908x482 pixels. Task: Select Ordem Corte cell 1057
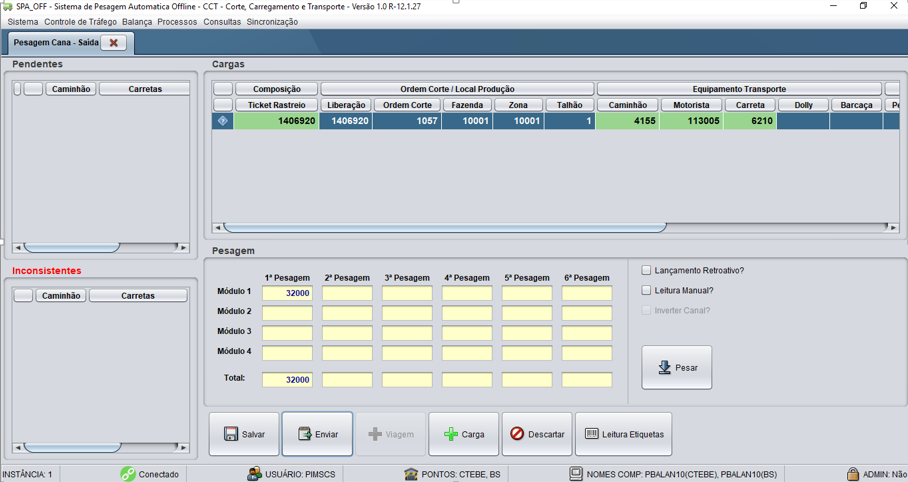point(407,120)
